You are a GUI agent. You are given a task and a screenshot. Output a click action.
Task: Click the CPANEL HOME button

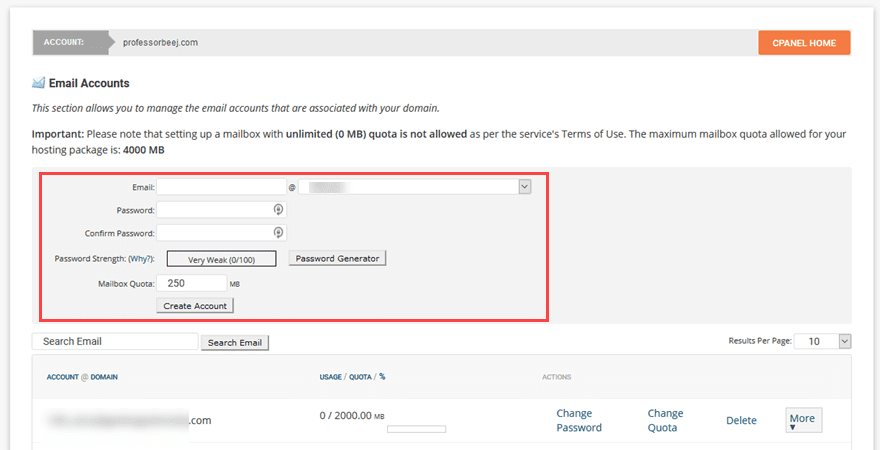804,43
